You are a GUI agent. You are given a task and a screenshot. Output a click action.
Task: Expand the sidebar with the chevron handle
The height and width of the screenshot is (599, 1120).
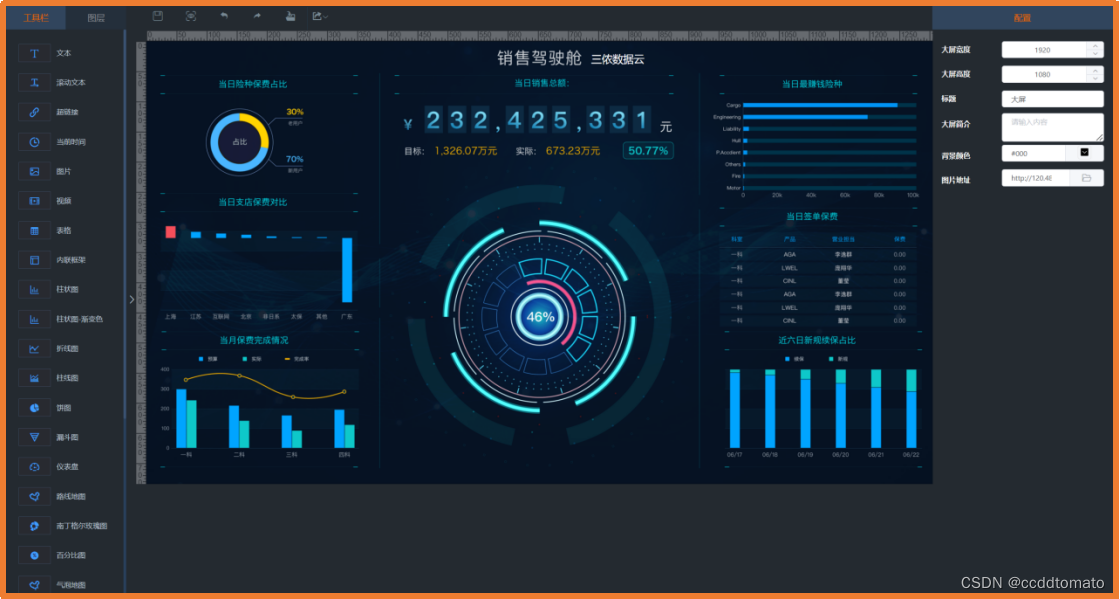[x=131, y=299]
